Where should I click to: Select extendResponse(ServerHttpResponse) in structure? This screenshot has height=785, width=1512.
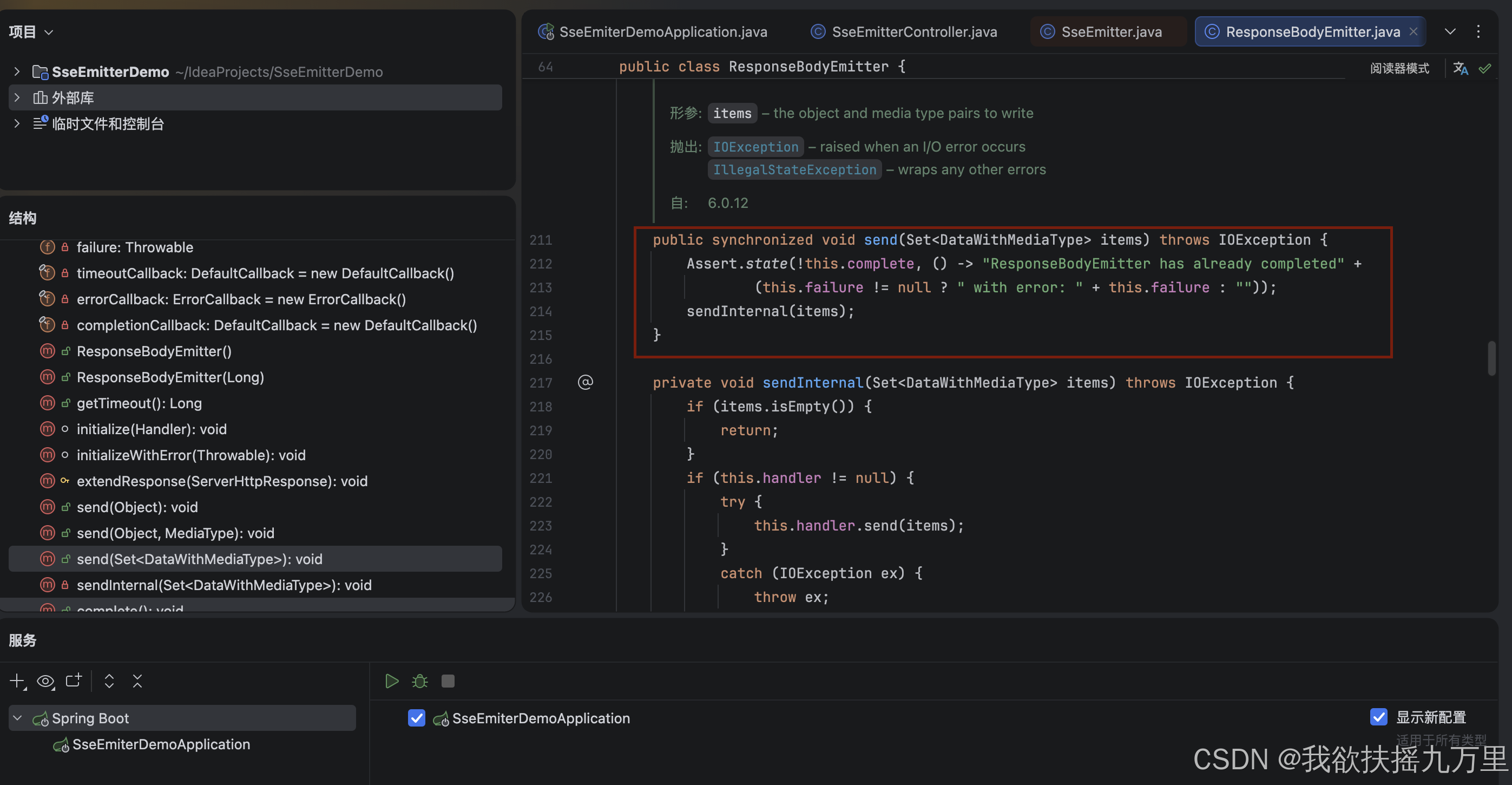[x=222, y=481]
